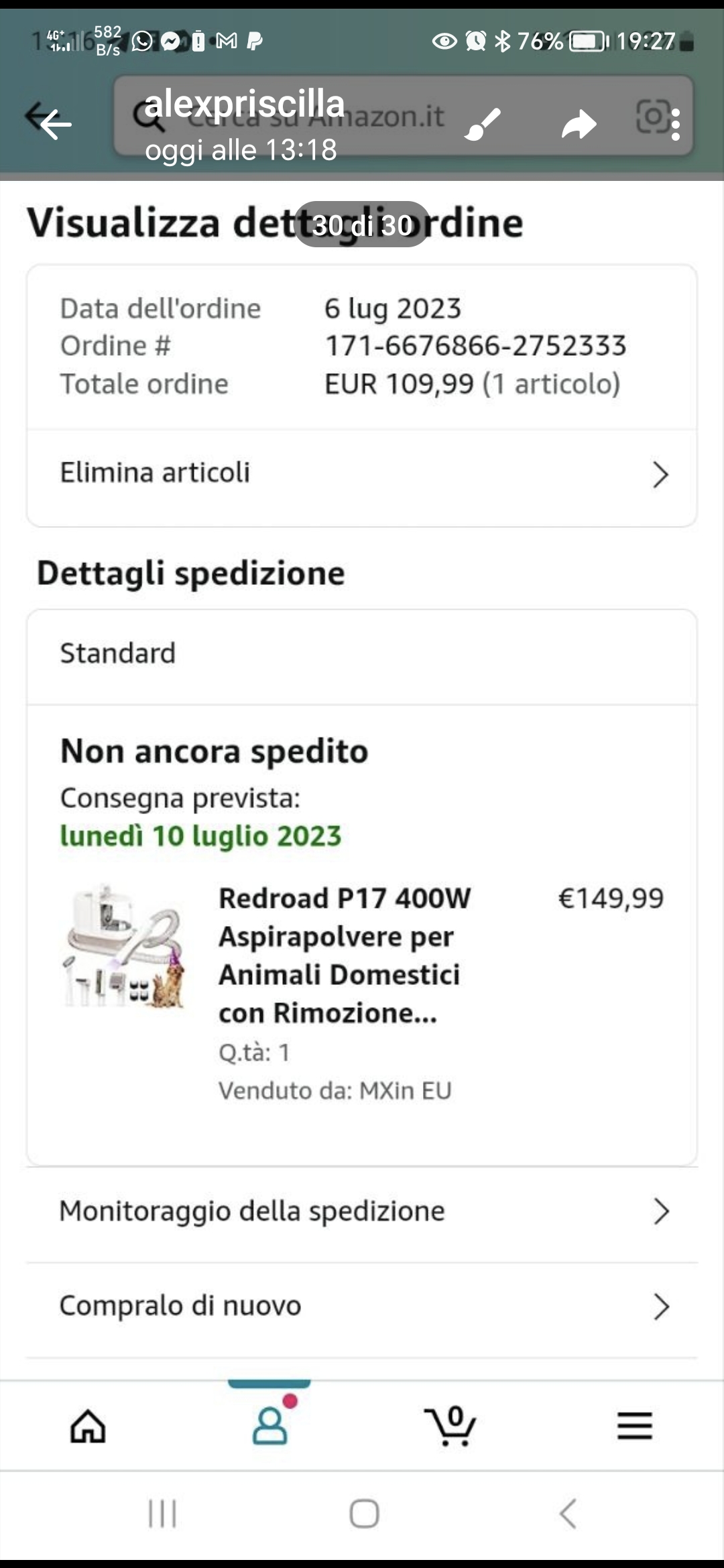
Task: Open Redroad P17 400W Aspirapolvere product title
Action: (x=345, y=956)
